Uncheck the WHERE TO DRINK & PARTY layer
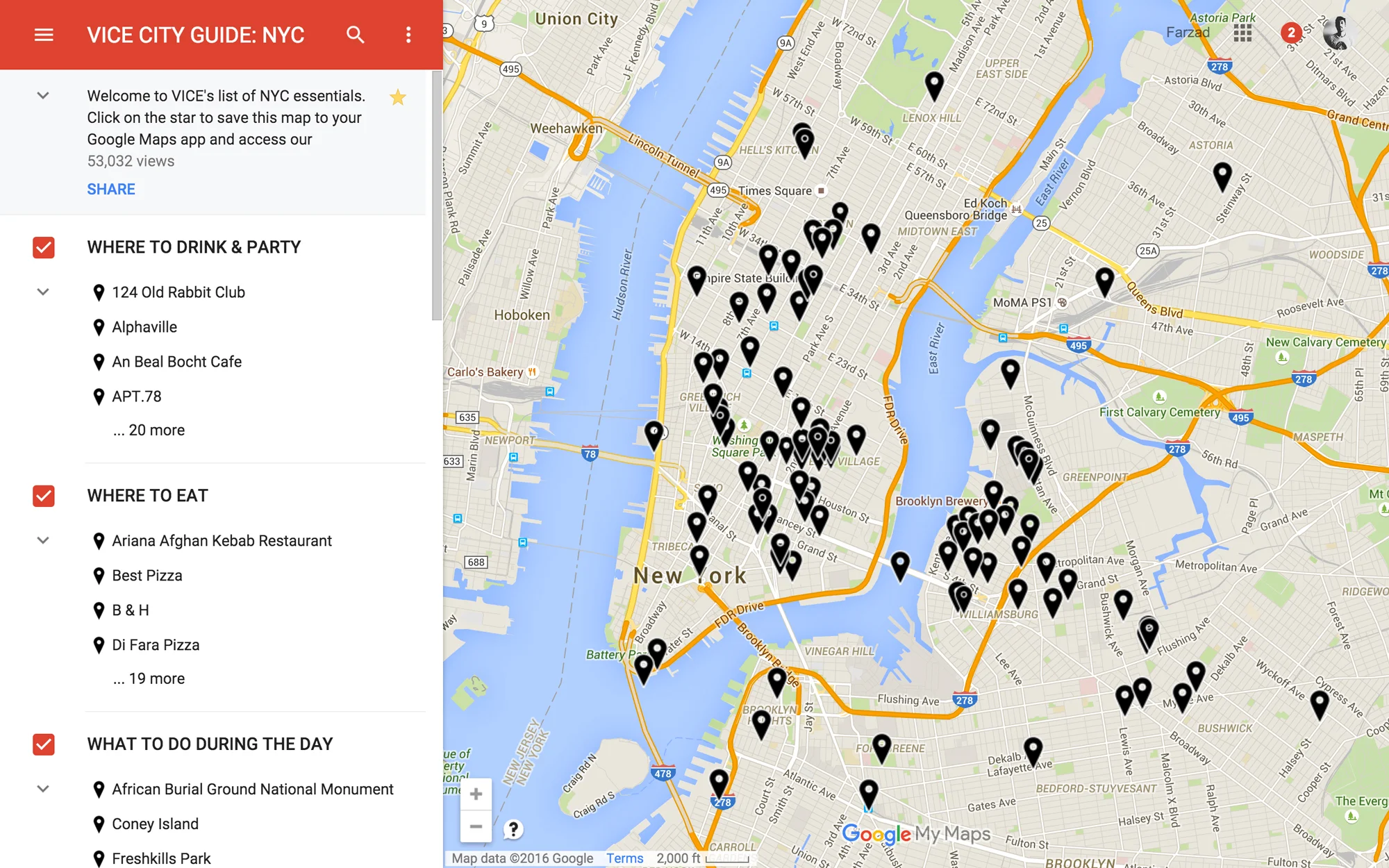This screenshot has height=868, width=1389. (x=44, y=247)
